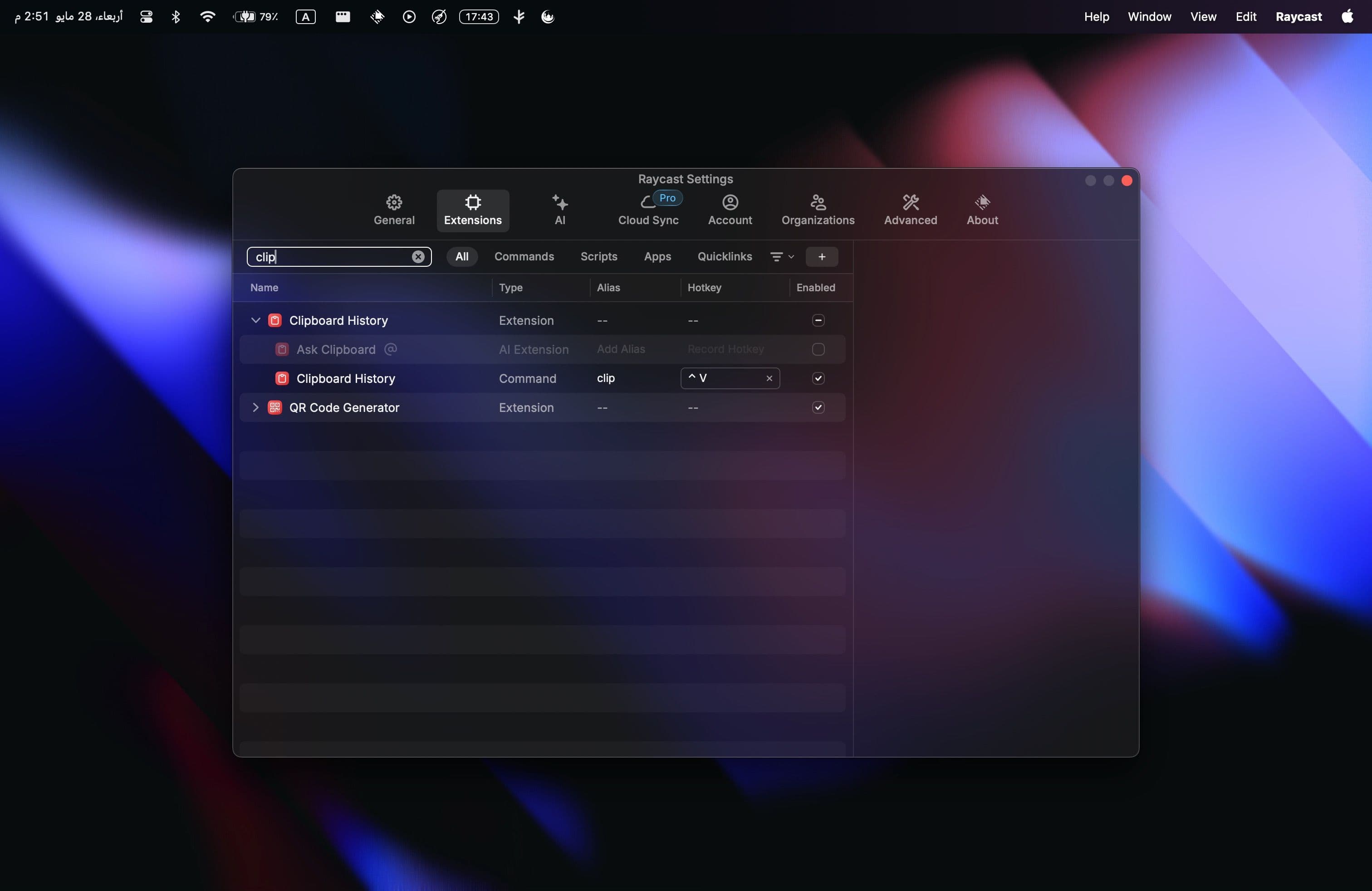Click the Clipboard History extension icon

275,320
